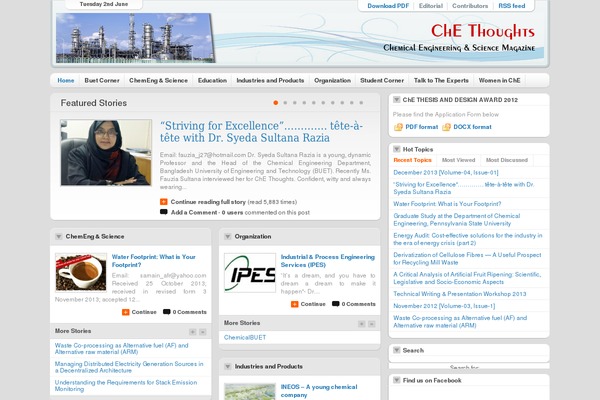Click Add a Comment link
Image resolution: width=600 pixels, height=400 pixels.
[x=194, y=212]
